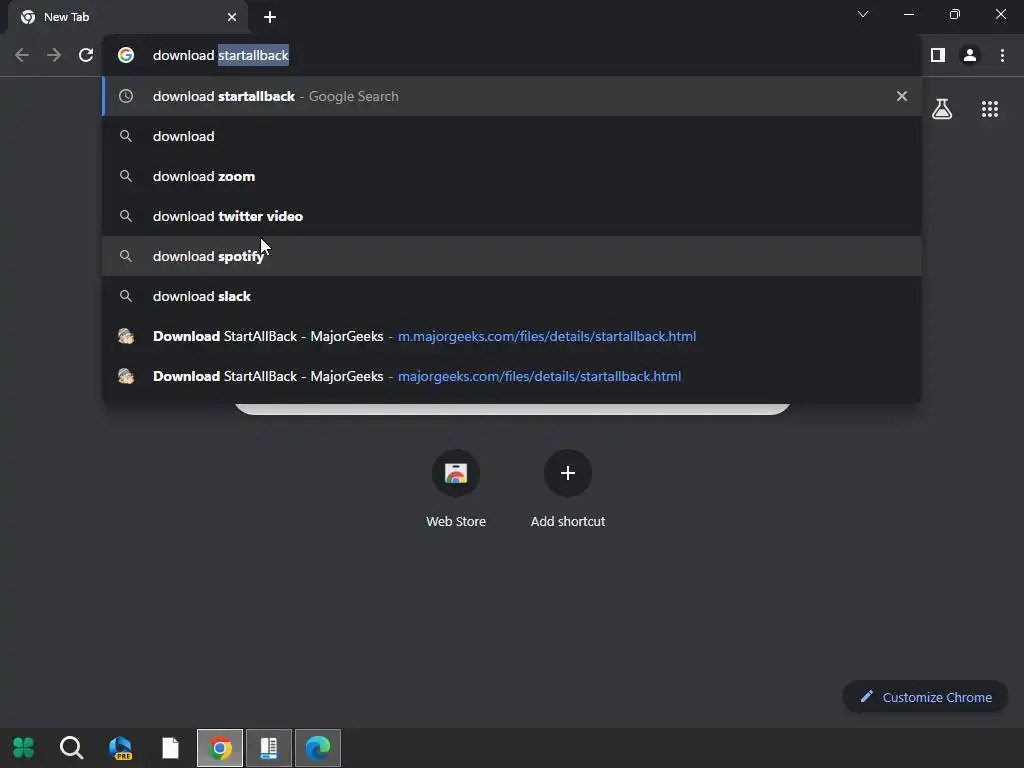Open the majorgeeks.com StartAllBack desktop link
1024x768 pixels.
tap(511, 376)
